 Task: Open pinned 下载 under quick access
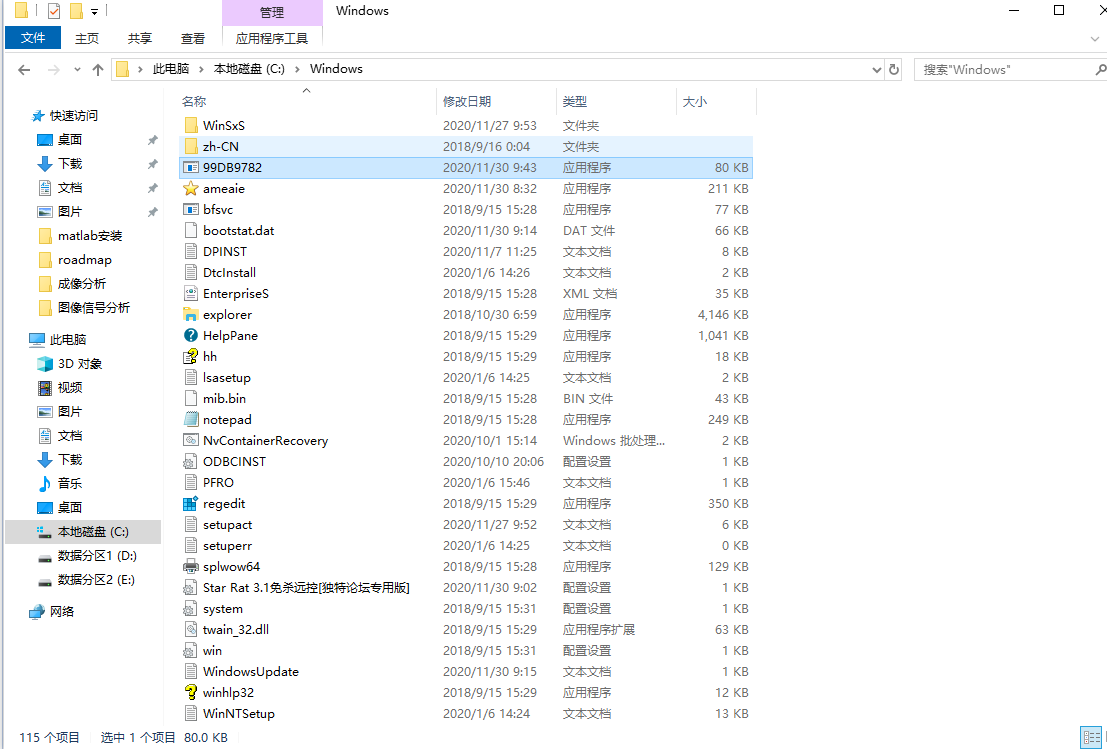pos(70,163)
